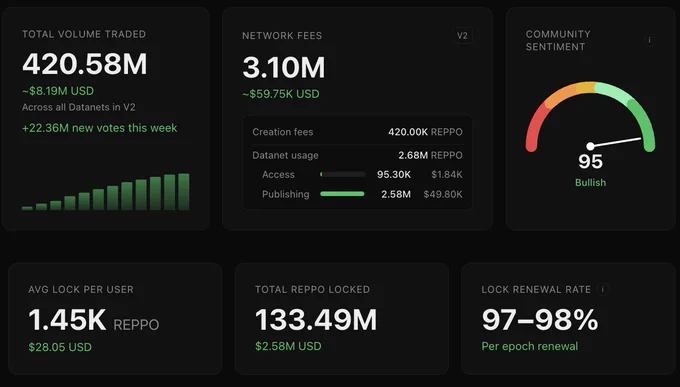The image size is (680, 387).
Task: Click the Lock Renewal Rate info icon
Action: 602,289
